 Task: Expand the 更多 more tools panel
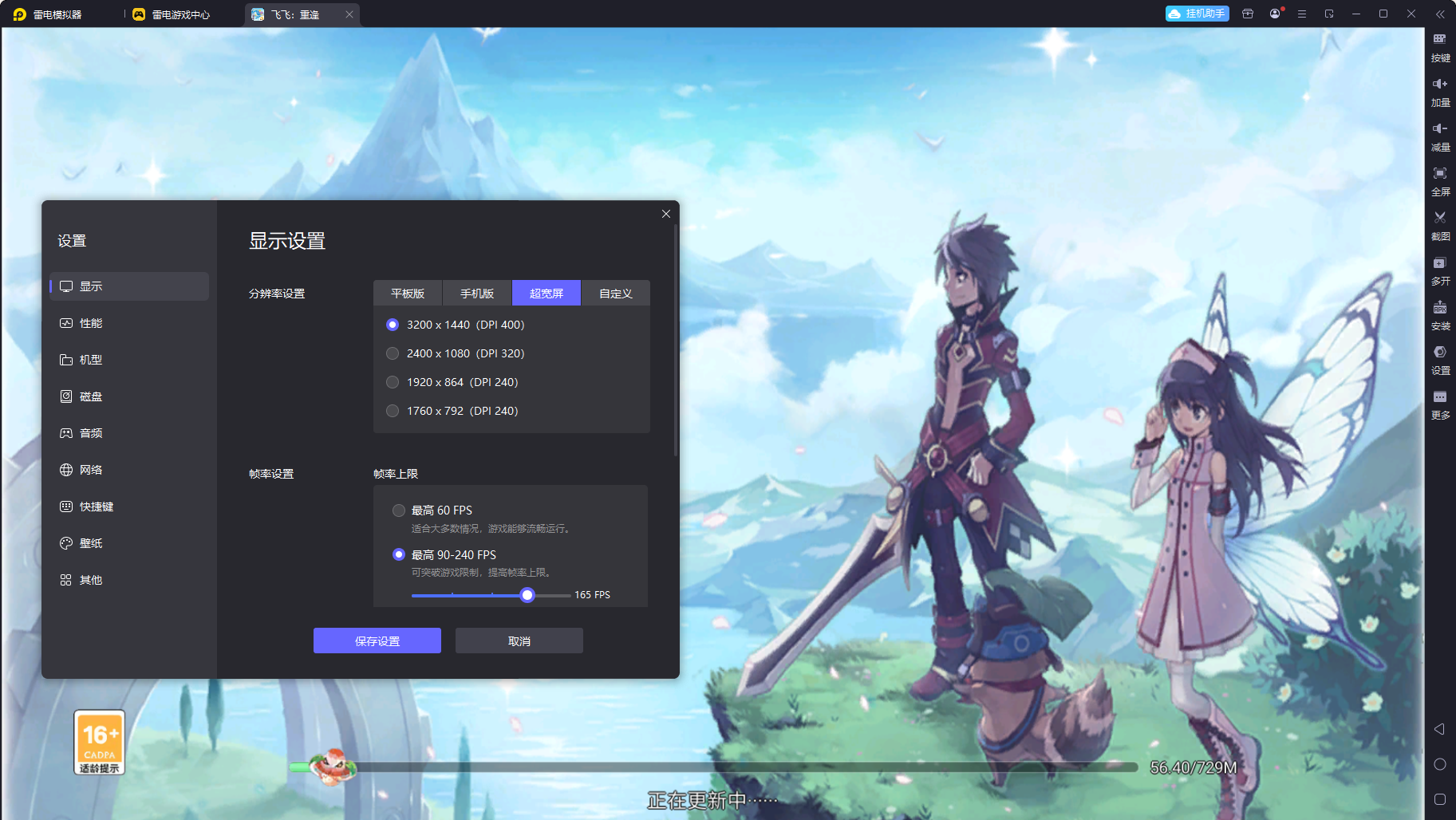[1439, 403]
